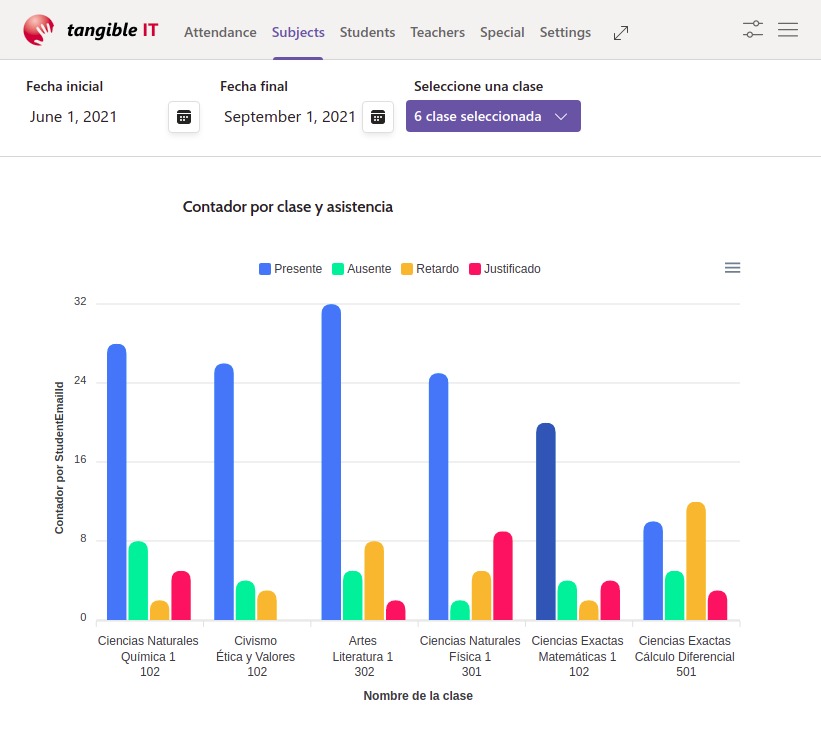
Task: Go to the Teachers tab
Action: [x=437, y=32]
